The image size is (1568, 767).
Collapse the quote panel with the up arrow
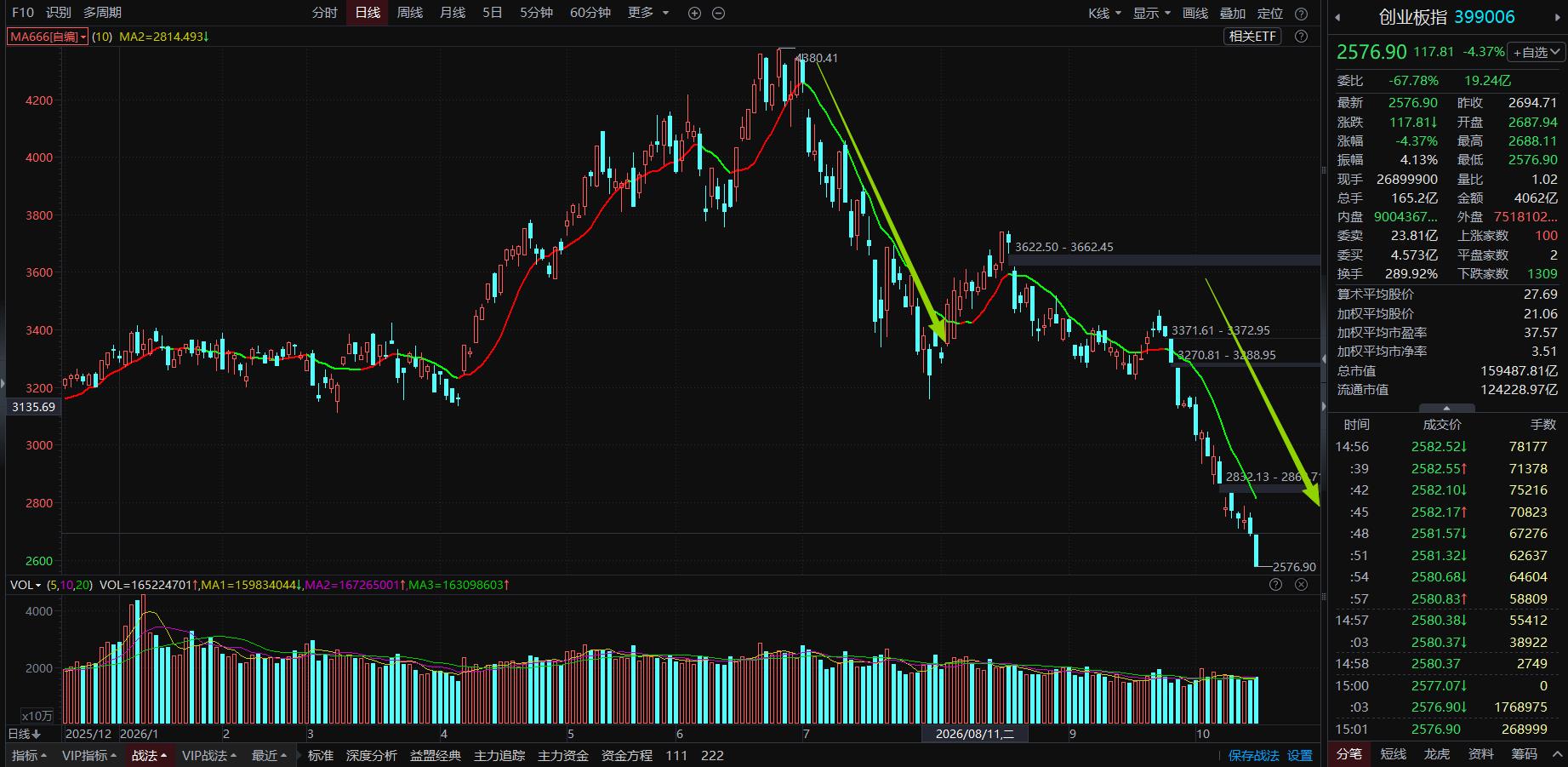click(1446, 409)
